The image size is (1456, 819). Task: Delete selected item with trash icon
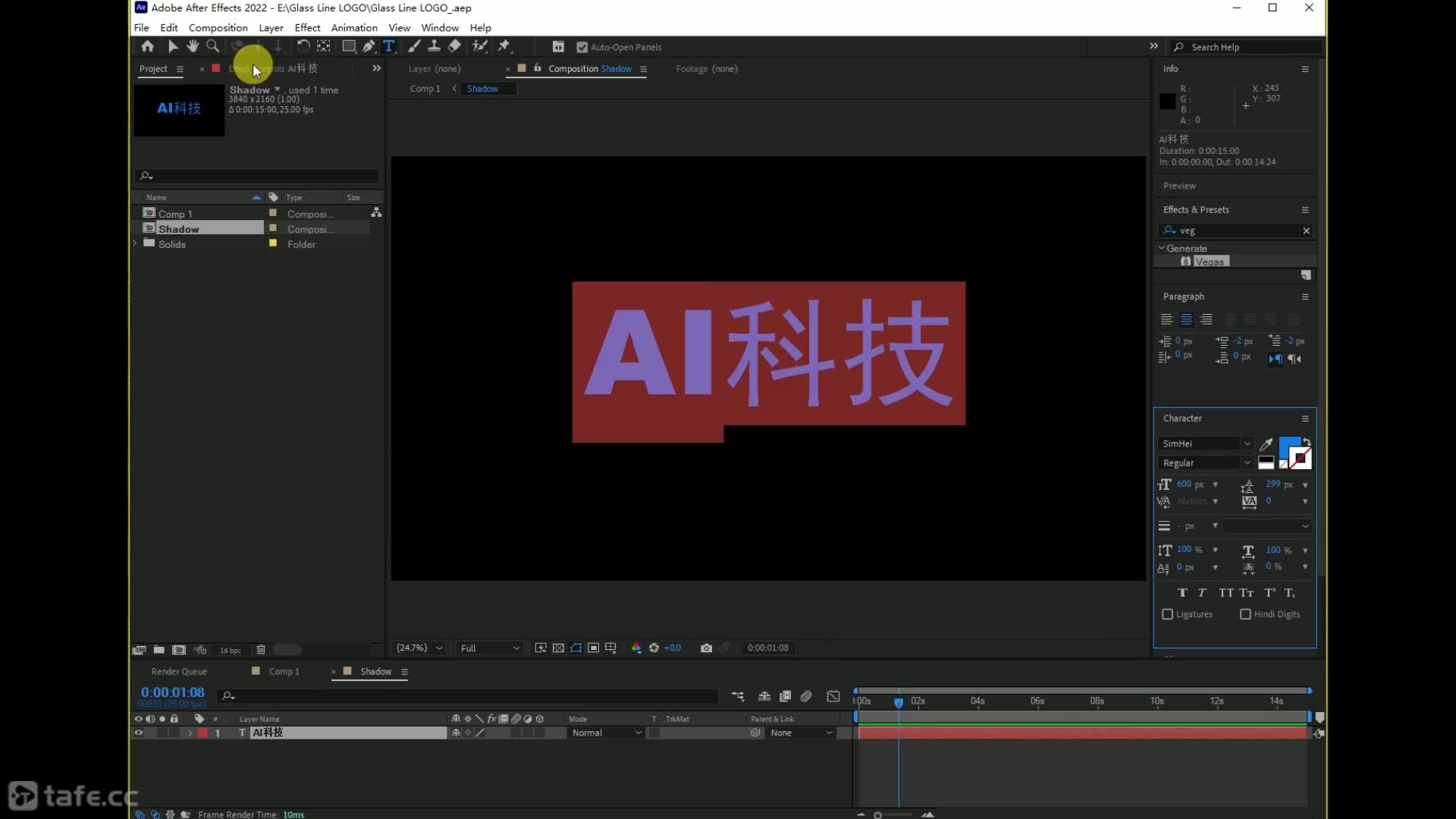(x=261, y=650)
